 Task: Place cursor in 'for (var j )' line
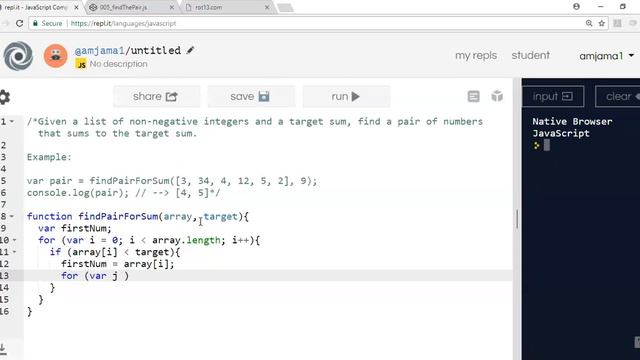pyautogui.click(x=95, y=276)
